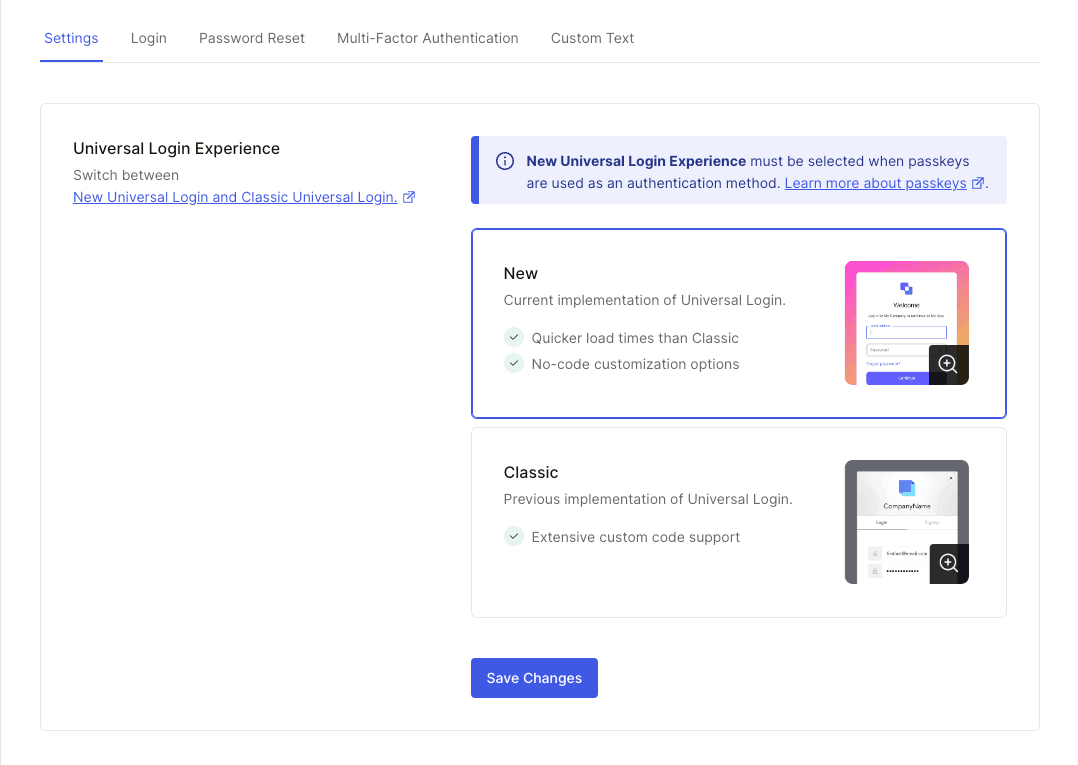Click the magnifier icon on Classic preview

pyautogui.click(x=949, y=563)
